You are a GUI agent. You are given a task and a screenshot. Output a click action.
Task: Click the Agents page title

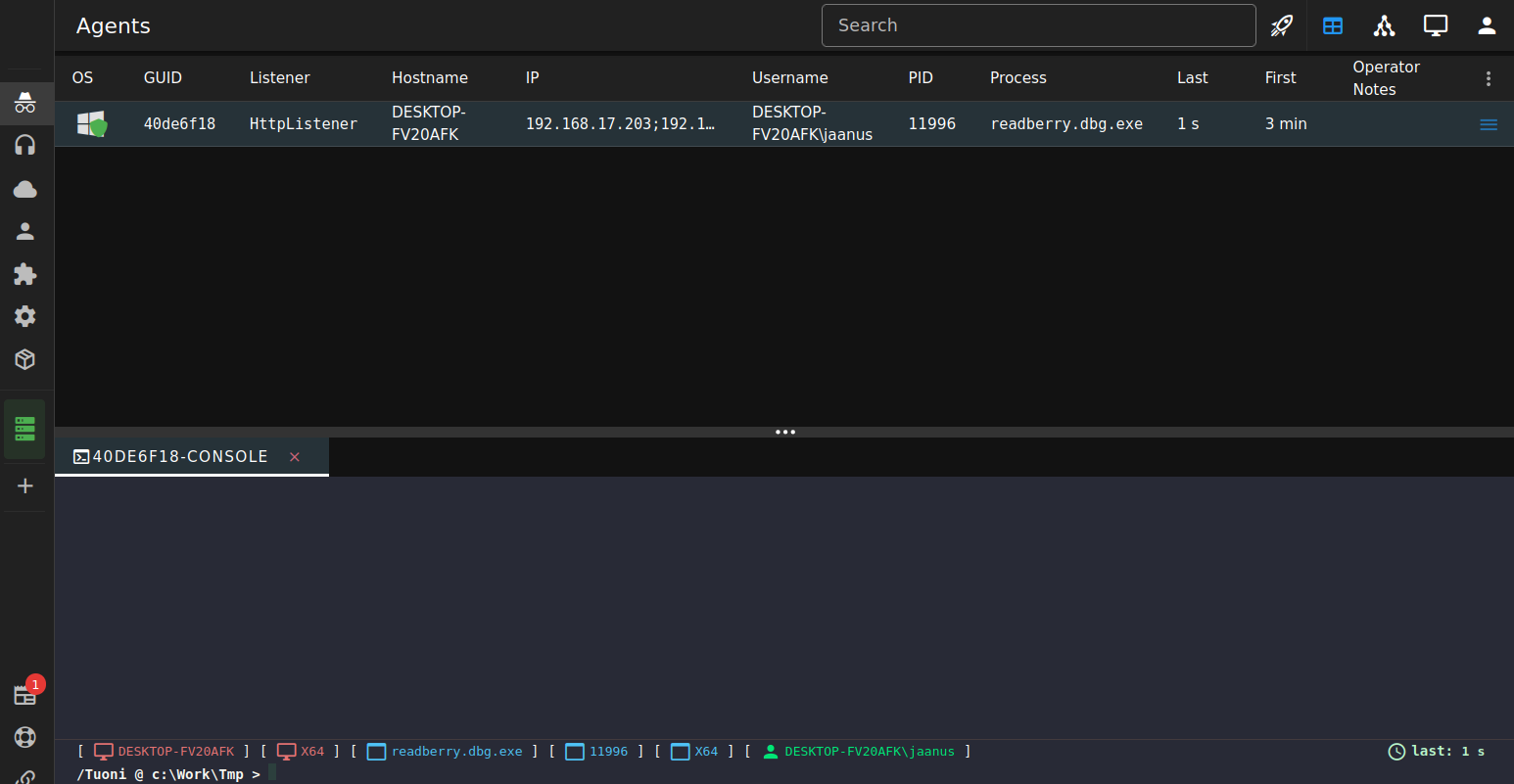[114, 26]
